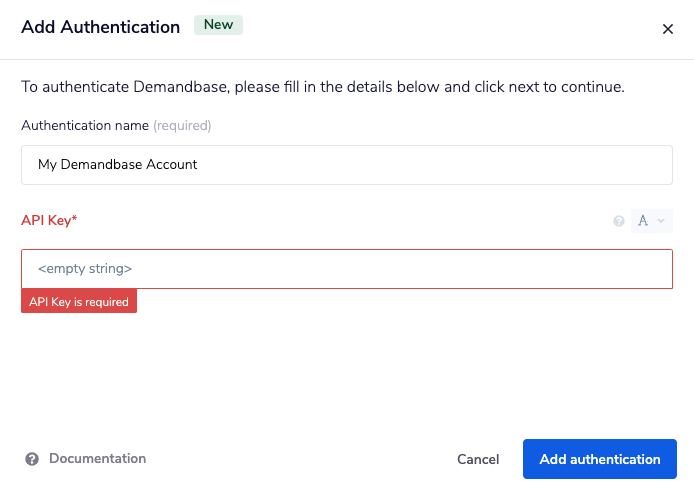Click the gray '(required)' hint text
This screenshot has width=694, height=489.
[x=182, y=126]
